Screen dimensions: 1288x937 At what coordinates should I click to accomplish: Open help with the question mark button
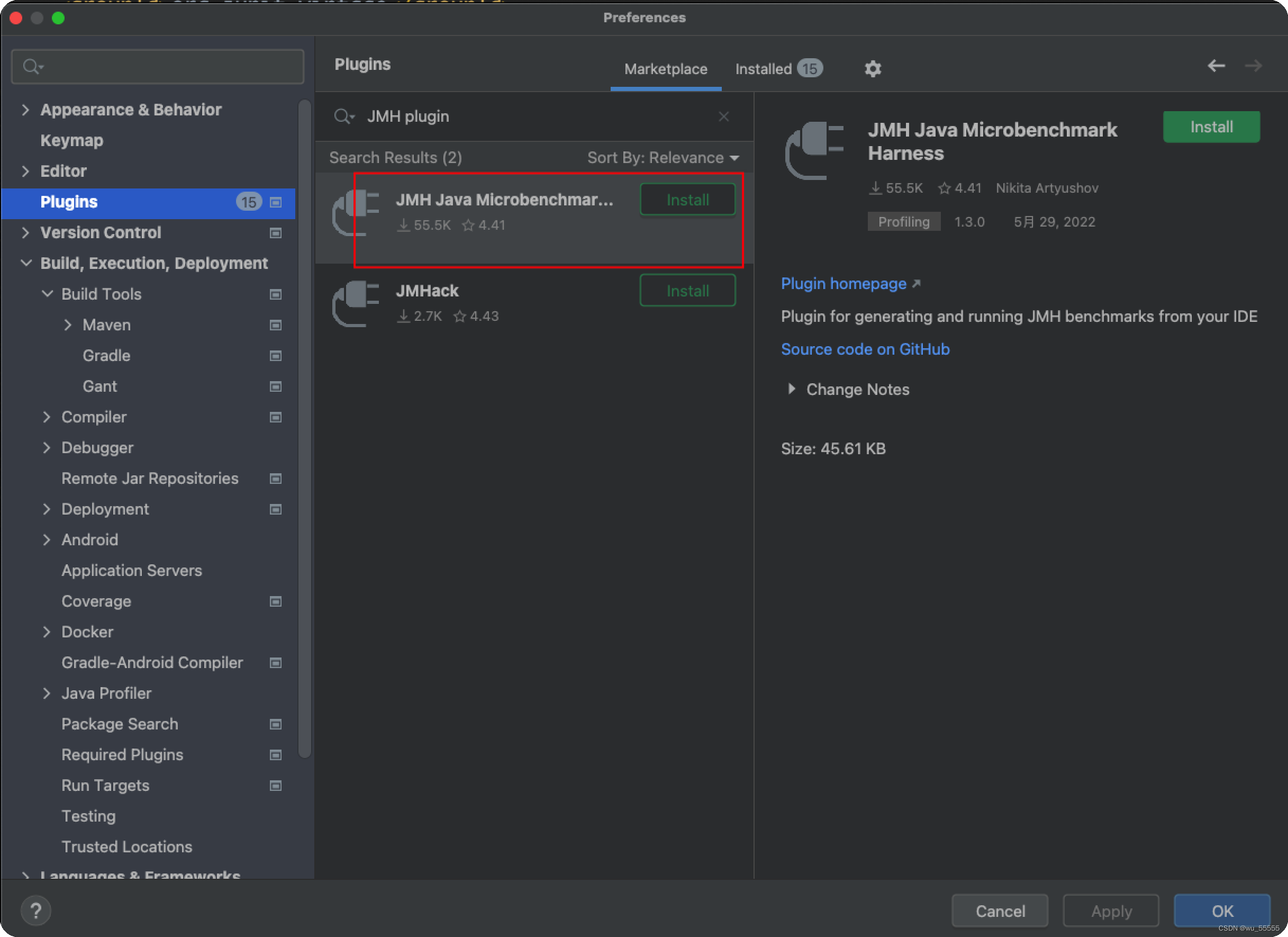click(36, 911)
